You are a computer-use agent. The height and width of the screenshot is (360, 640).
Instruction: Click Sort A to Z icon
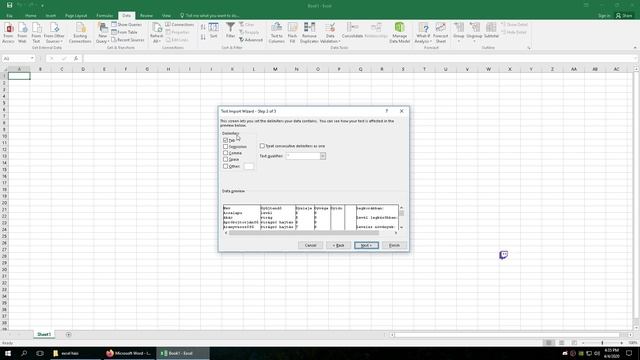click(x=203, y=27)
